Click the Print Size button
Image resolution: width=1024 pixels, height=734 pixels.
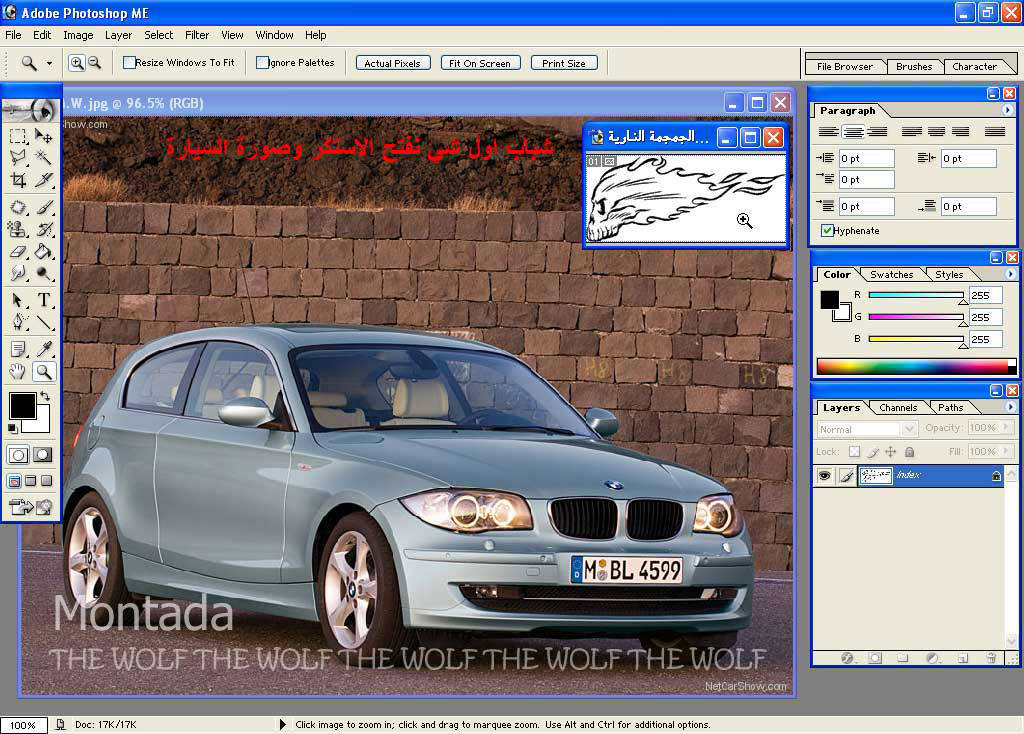564,63
